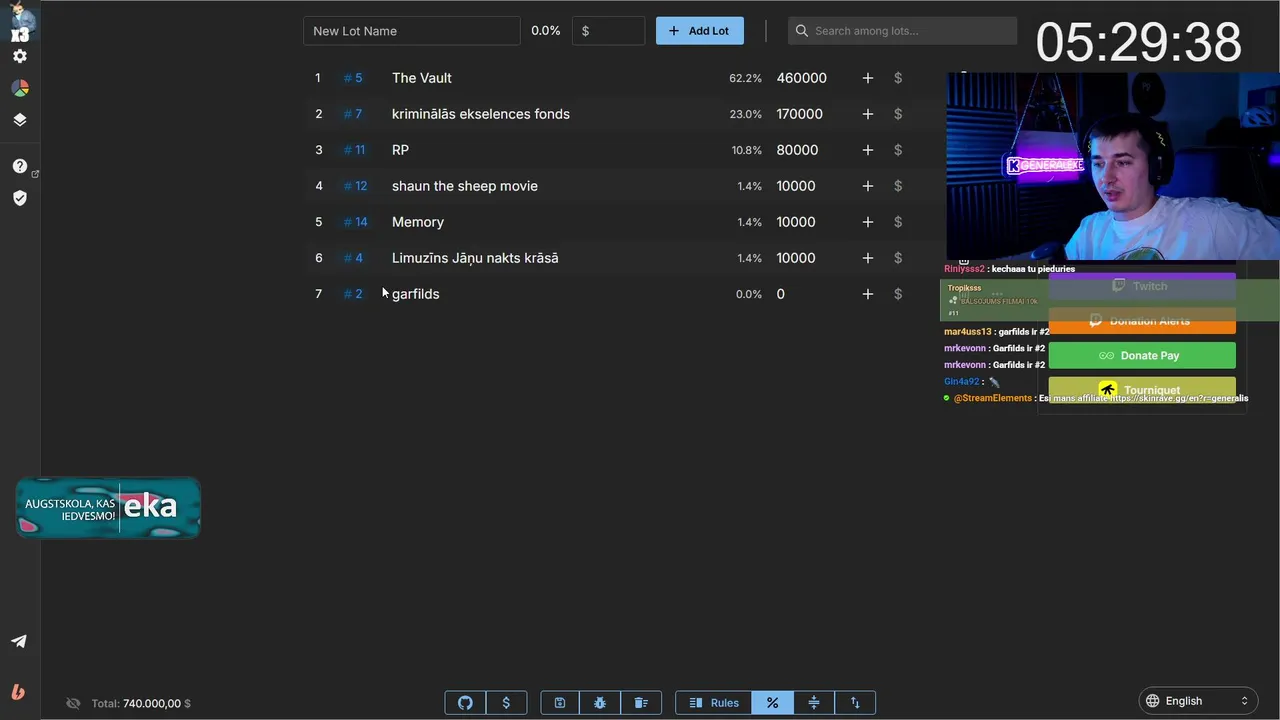
Task: Click dollar icon on Limuzīns row
Action: [x=898, y=258]
